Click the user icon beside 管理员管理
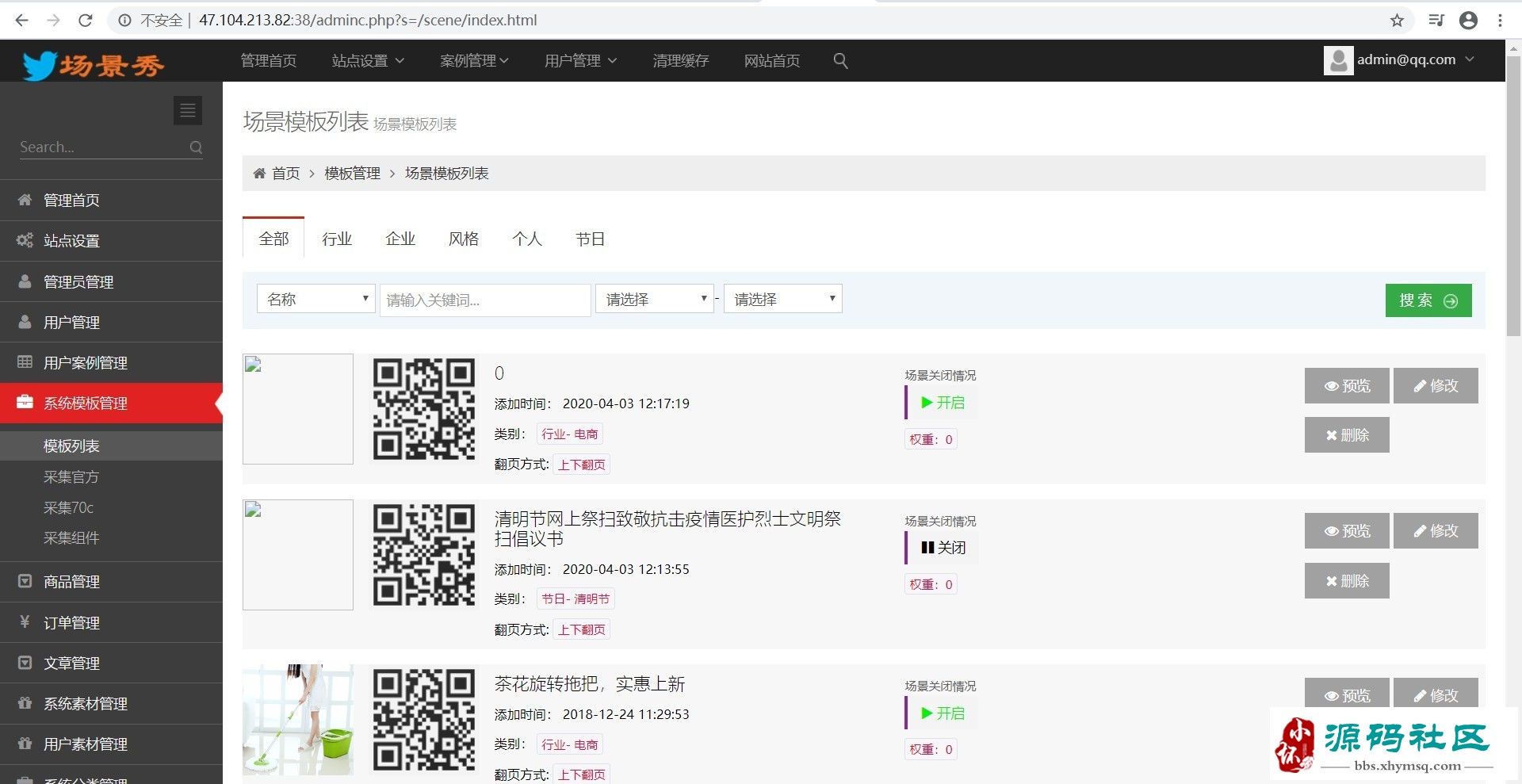 point(25,281)
